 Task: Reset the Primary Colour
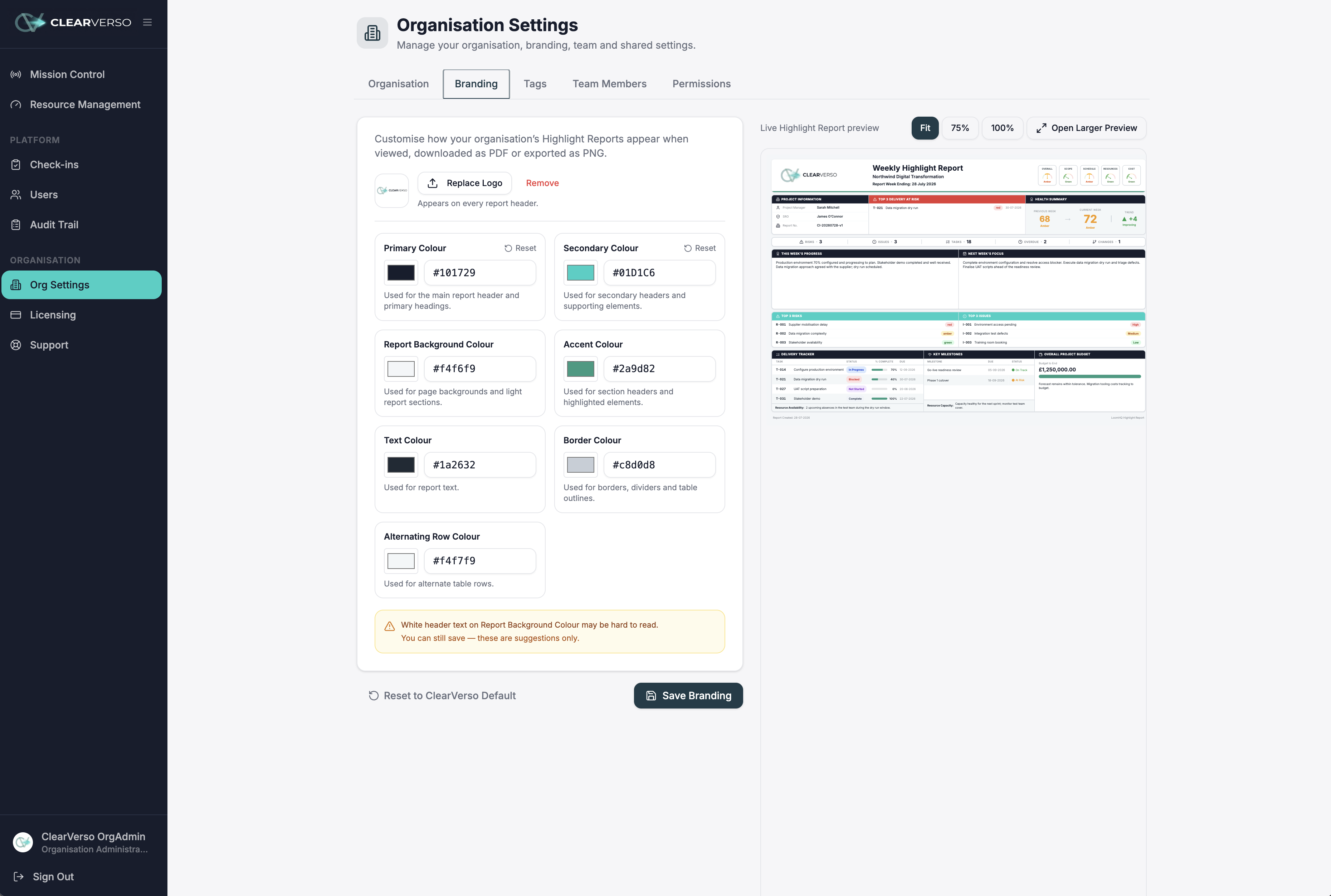pyautogui.click(x=520, y=248)
